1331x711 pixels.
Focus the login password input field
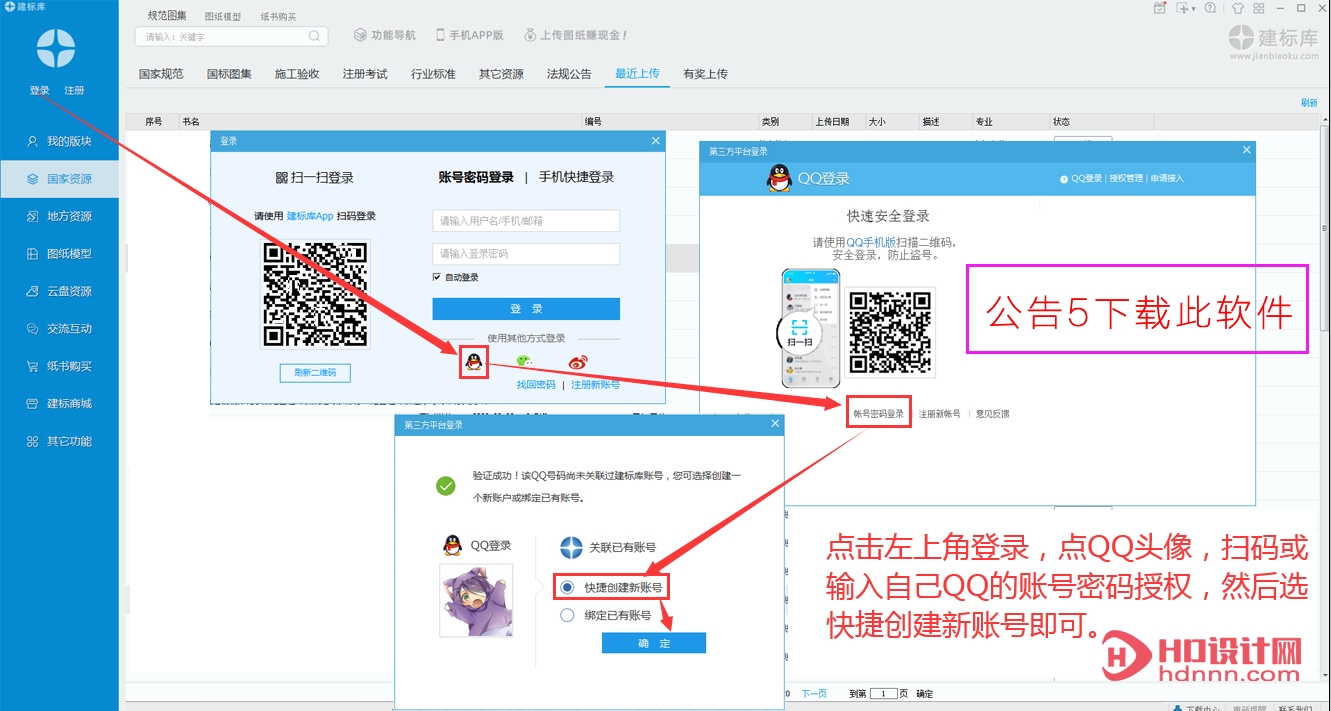[526, 254]
